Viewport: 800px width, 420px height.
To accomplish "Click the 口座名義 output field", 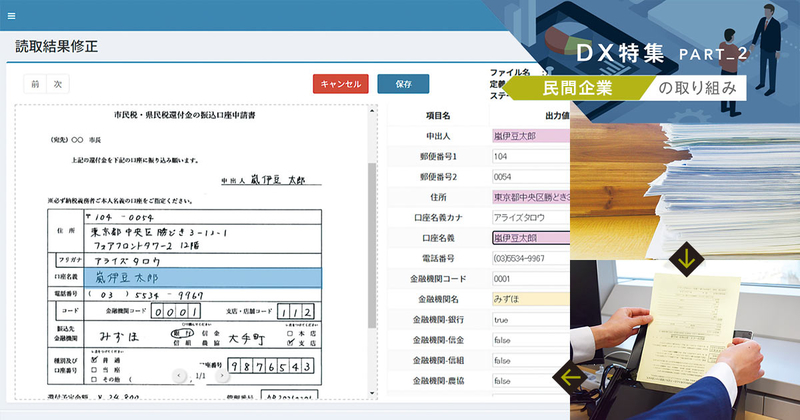I will tap(531, 238).
